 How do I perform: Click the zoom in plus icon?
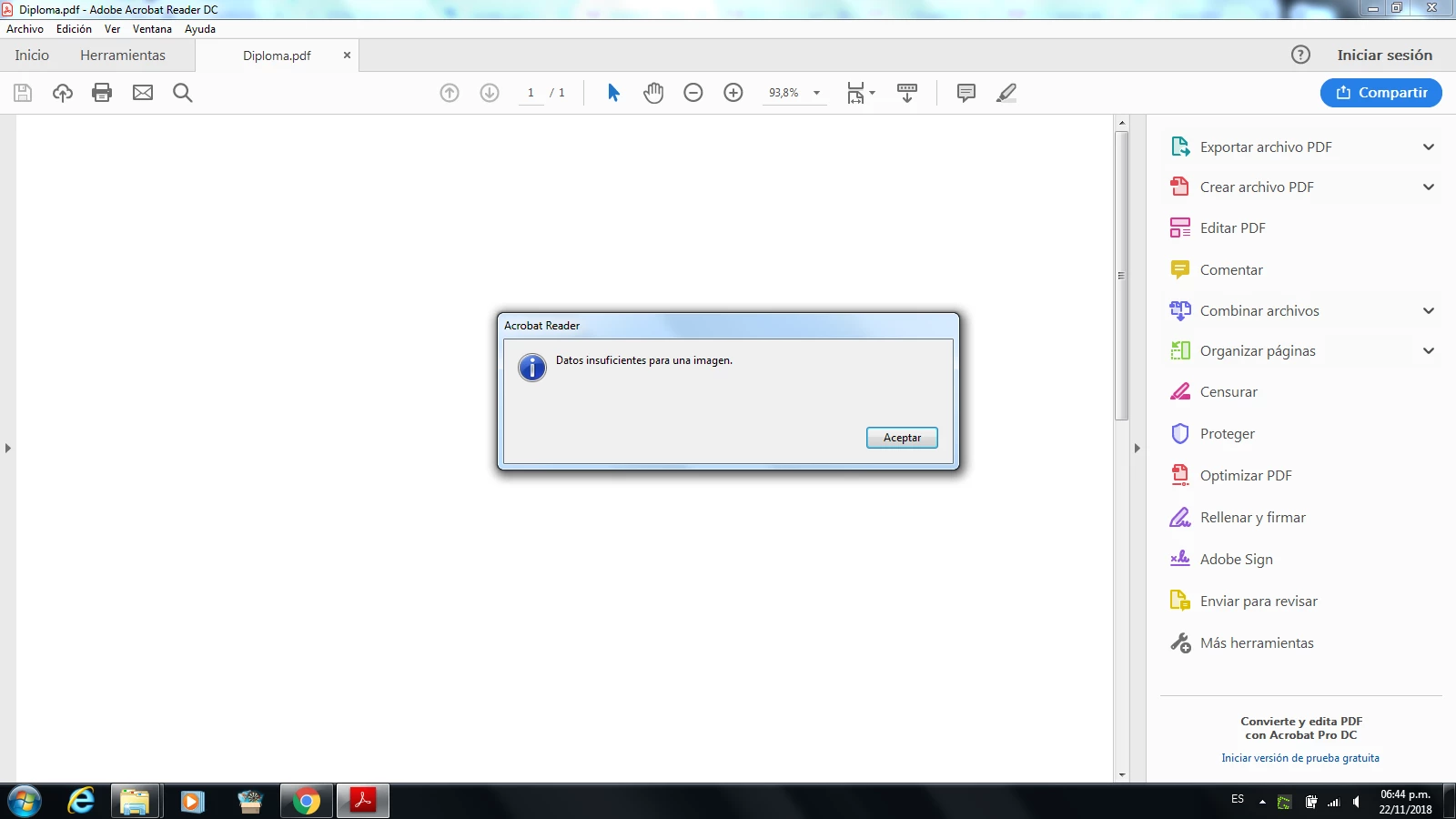pos(733,93)
